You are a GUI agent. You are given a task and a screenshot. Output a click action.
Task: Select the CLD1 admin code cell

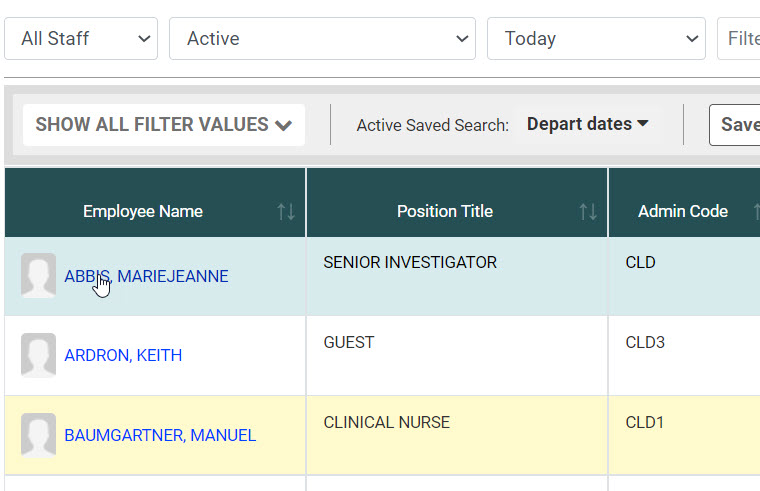[645, 423]
